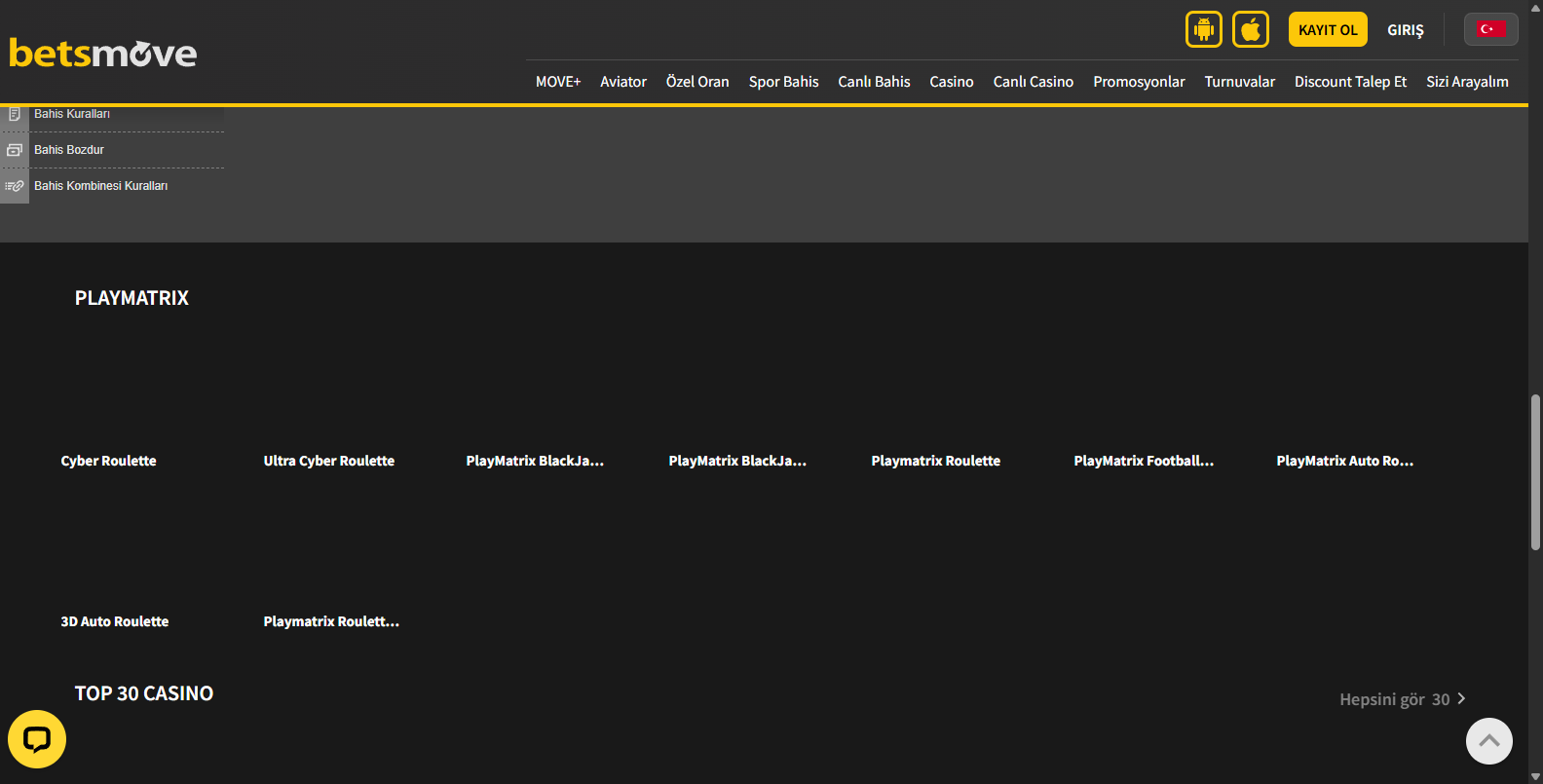
Task: Open the 3D Auto Roulette game
Action: point(115,621)
